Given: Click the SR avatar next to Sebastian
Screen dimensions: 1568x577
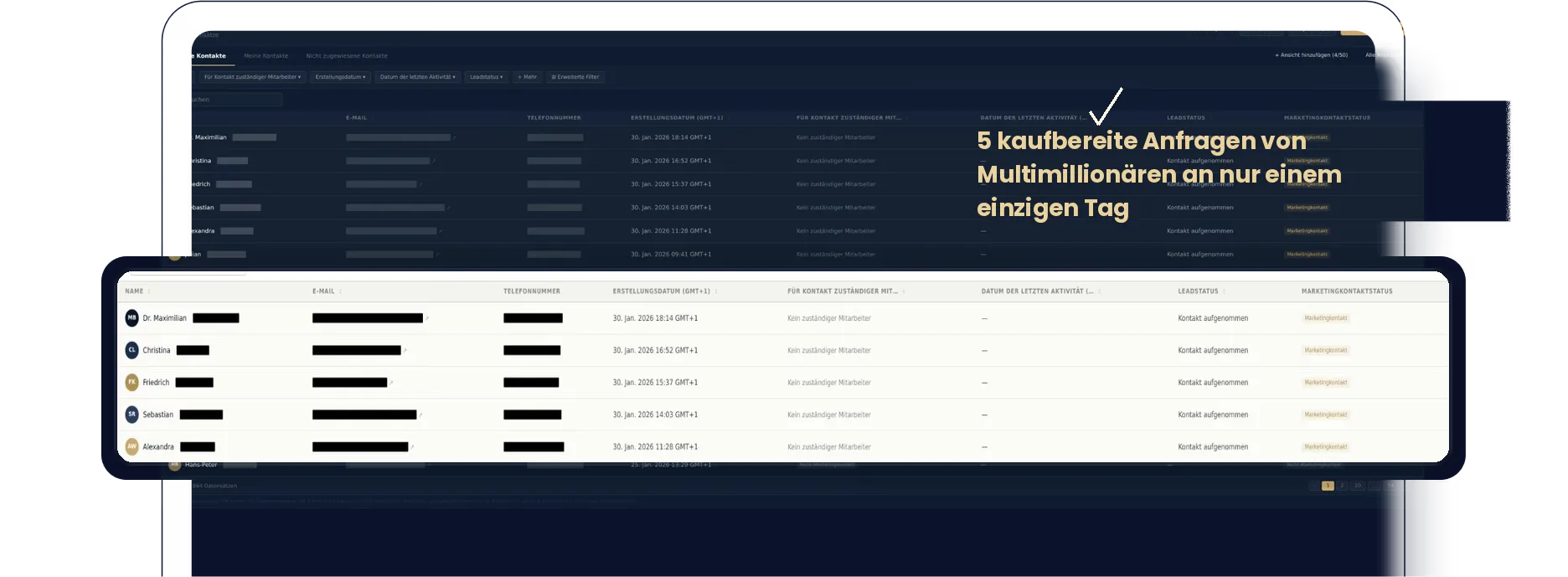Looking at the screenshot, I should point(132,415).
